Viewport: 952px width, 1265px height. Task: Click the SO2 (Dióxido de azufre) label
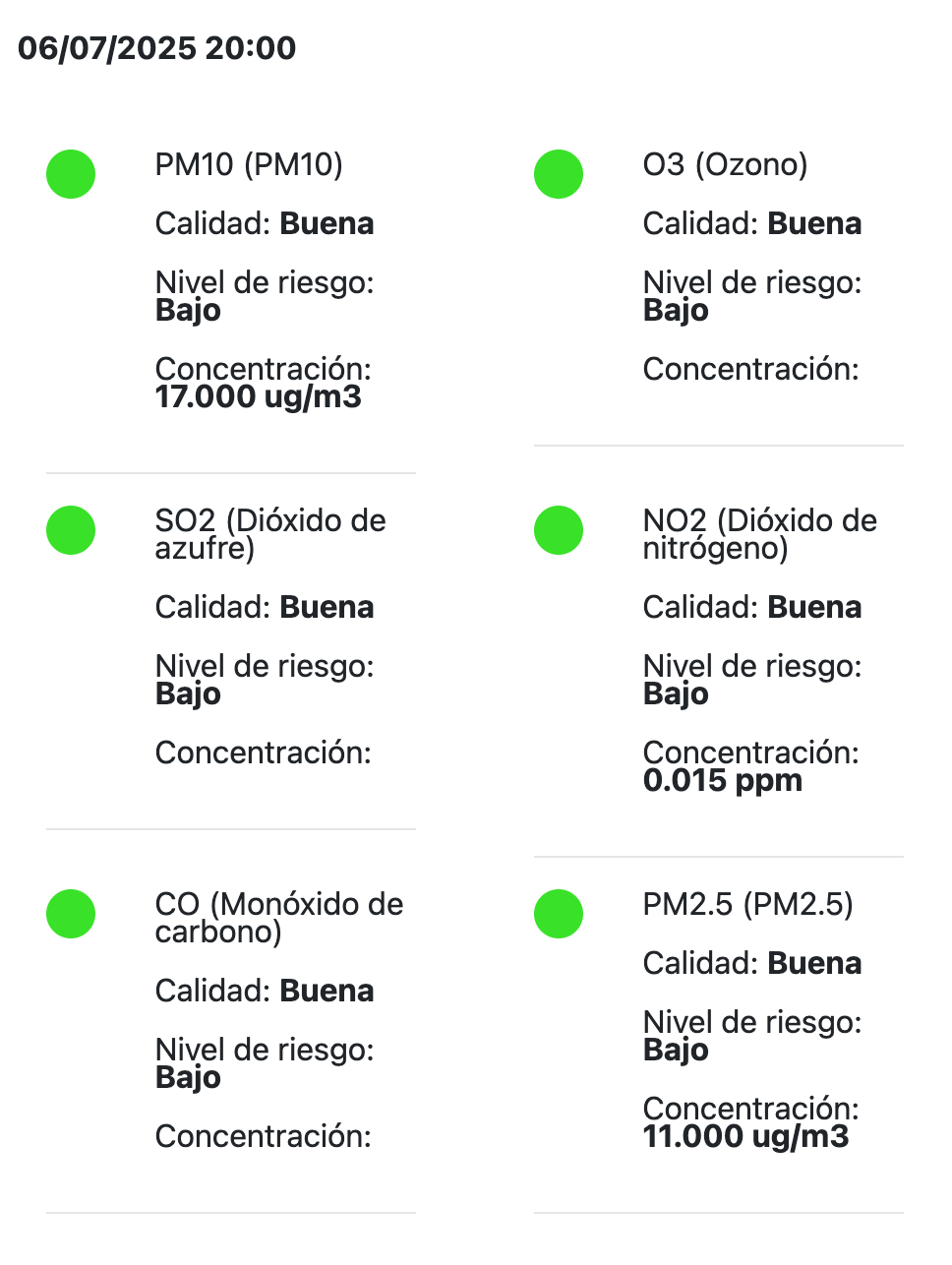[x=269, y=534]
